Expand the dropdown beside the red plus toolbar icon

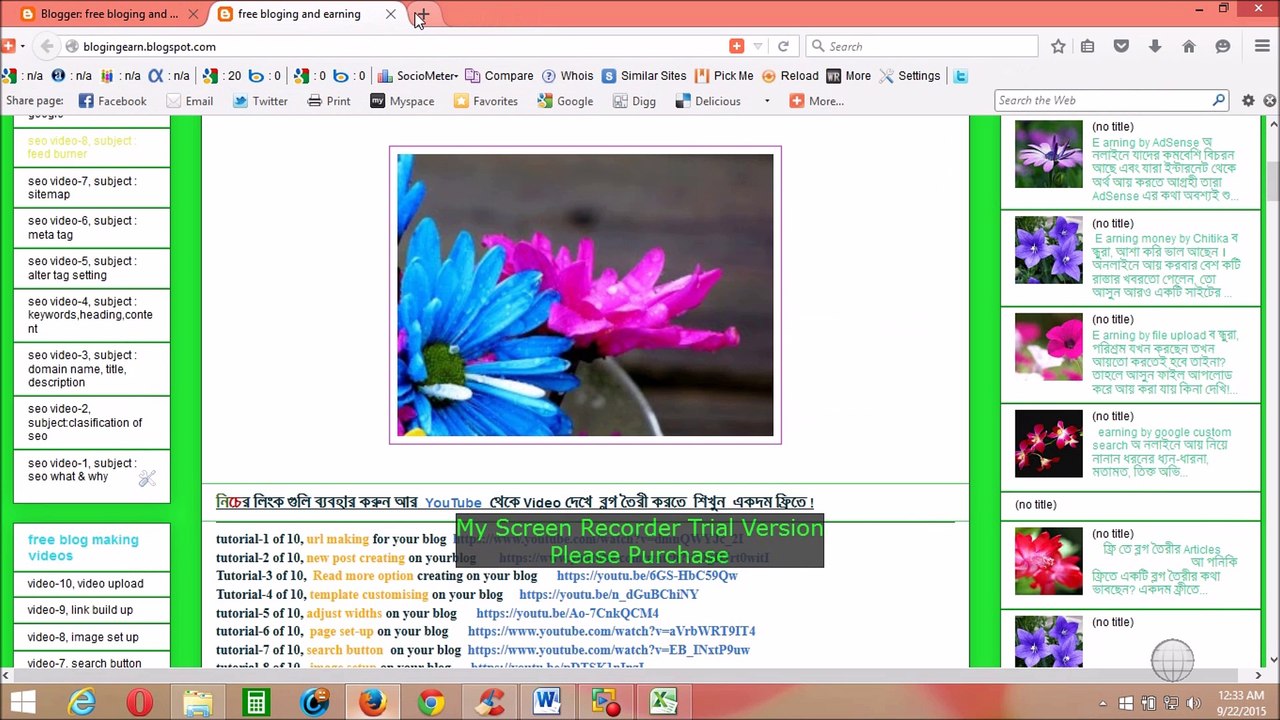22,46
